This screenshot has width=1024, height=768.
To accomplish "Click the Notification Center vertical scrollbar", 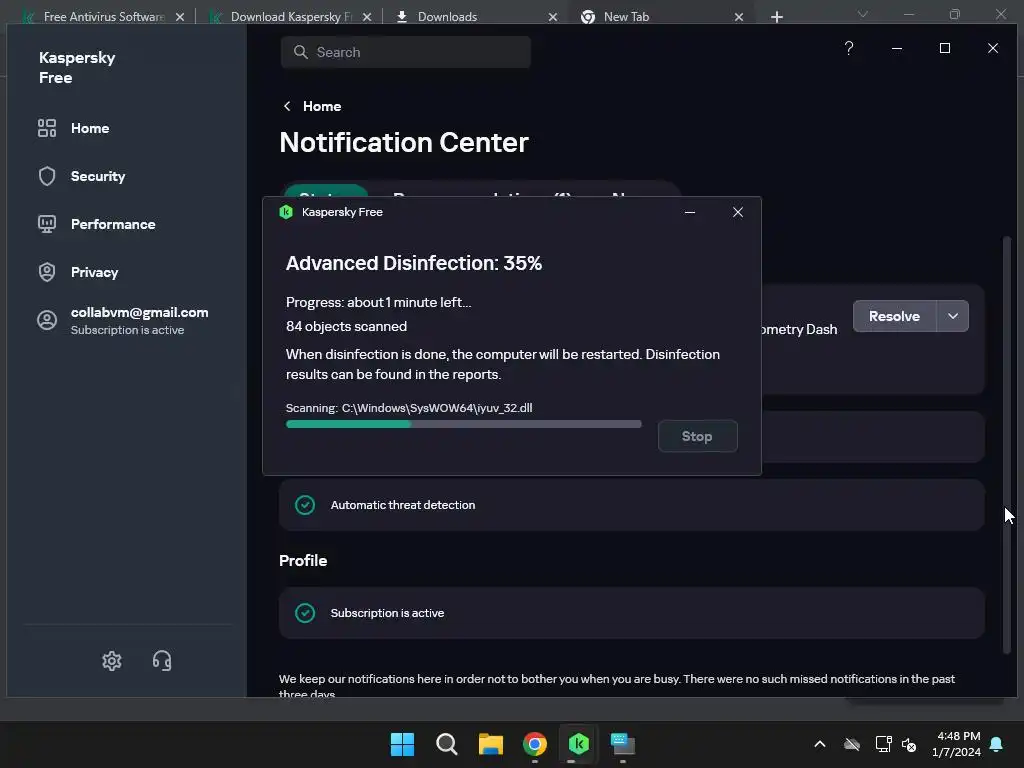I will 1006,444.
